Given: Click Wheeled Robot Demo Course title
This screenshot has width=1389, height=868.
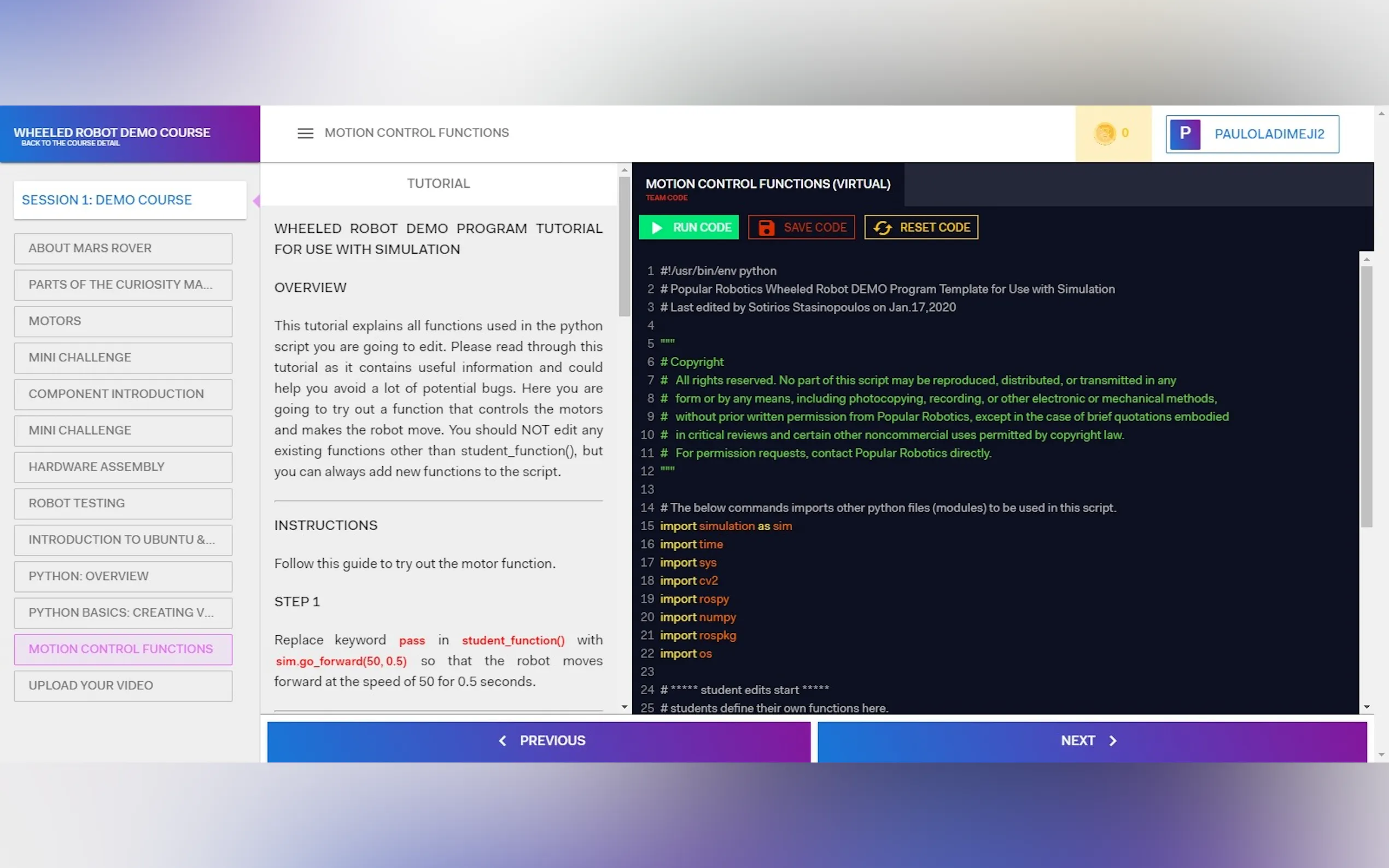Looking at the screenshot, I should pyautogui.click(x=112, y=133).
